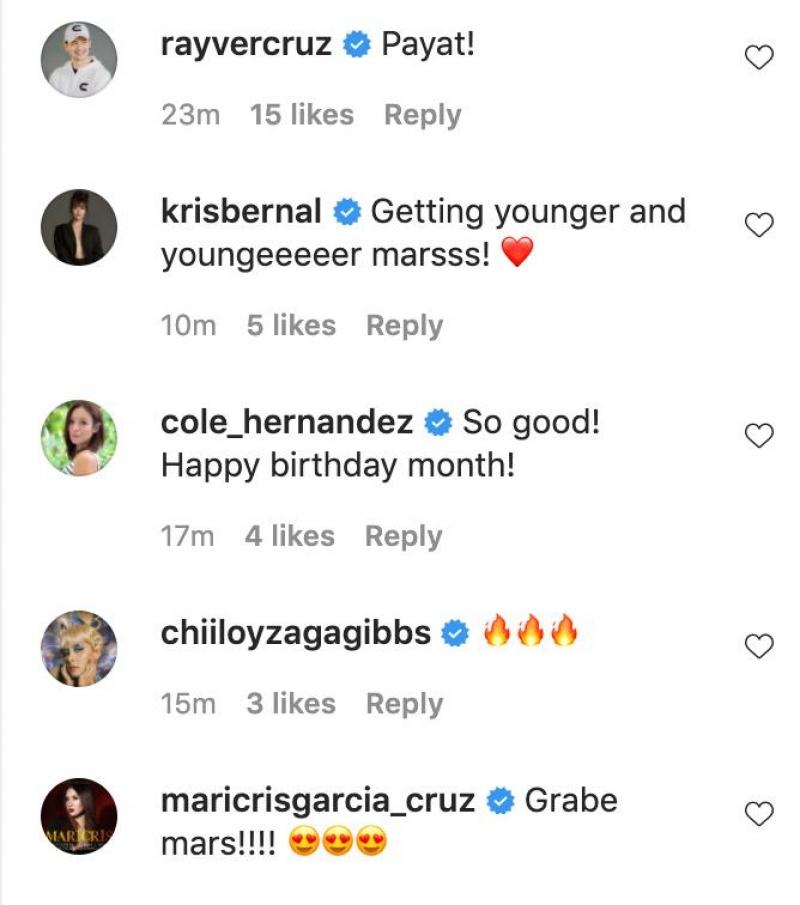Heart maricrisgarcia_cruz's 'Grabe mars' comment
Screen dimensions: 800x905
760,814
